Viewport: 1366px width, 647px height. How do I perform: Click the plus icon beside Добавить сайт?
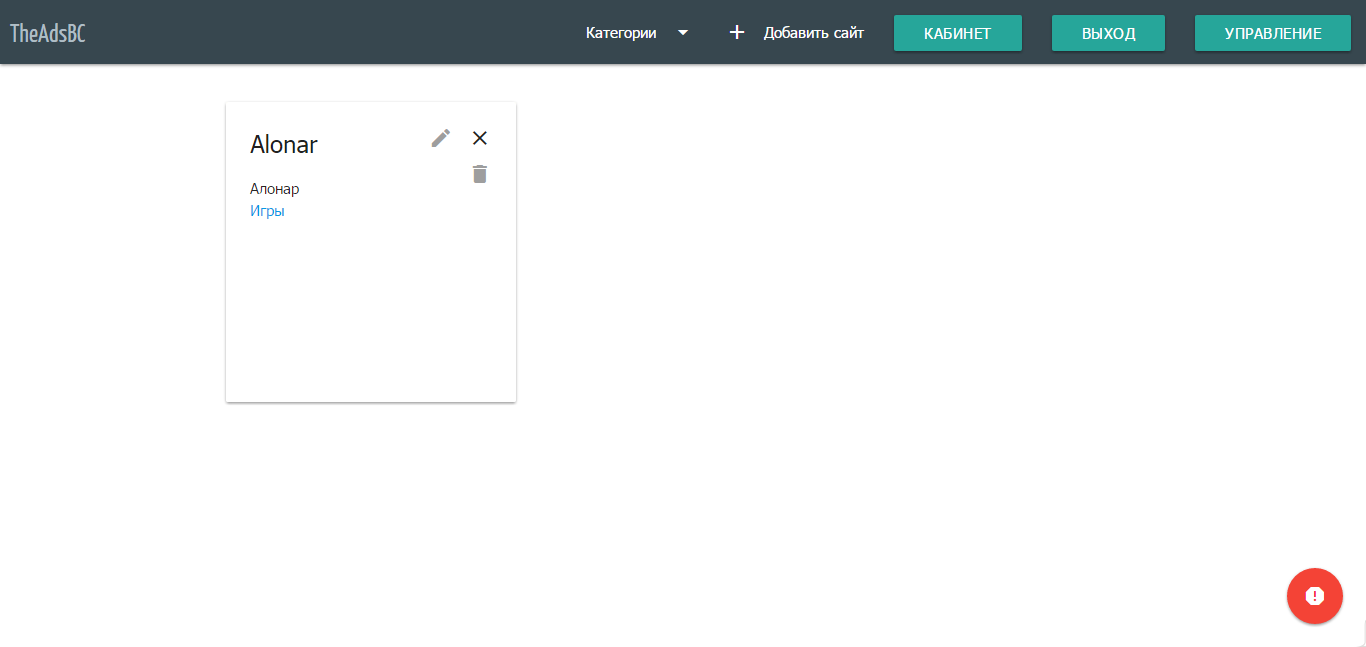coord(737,33)
